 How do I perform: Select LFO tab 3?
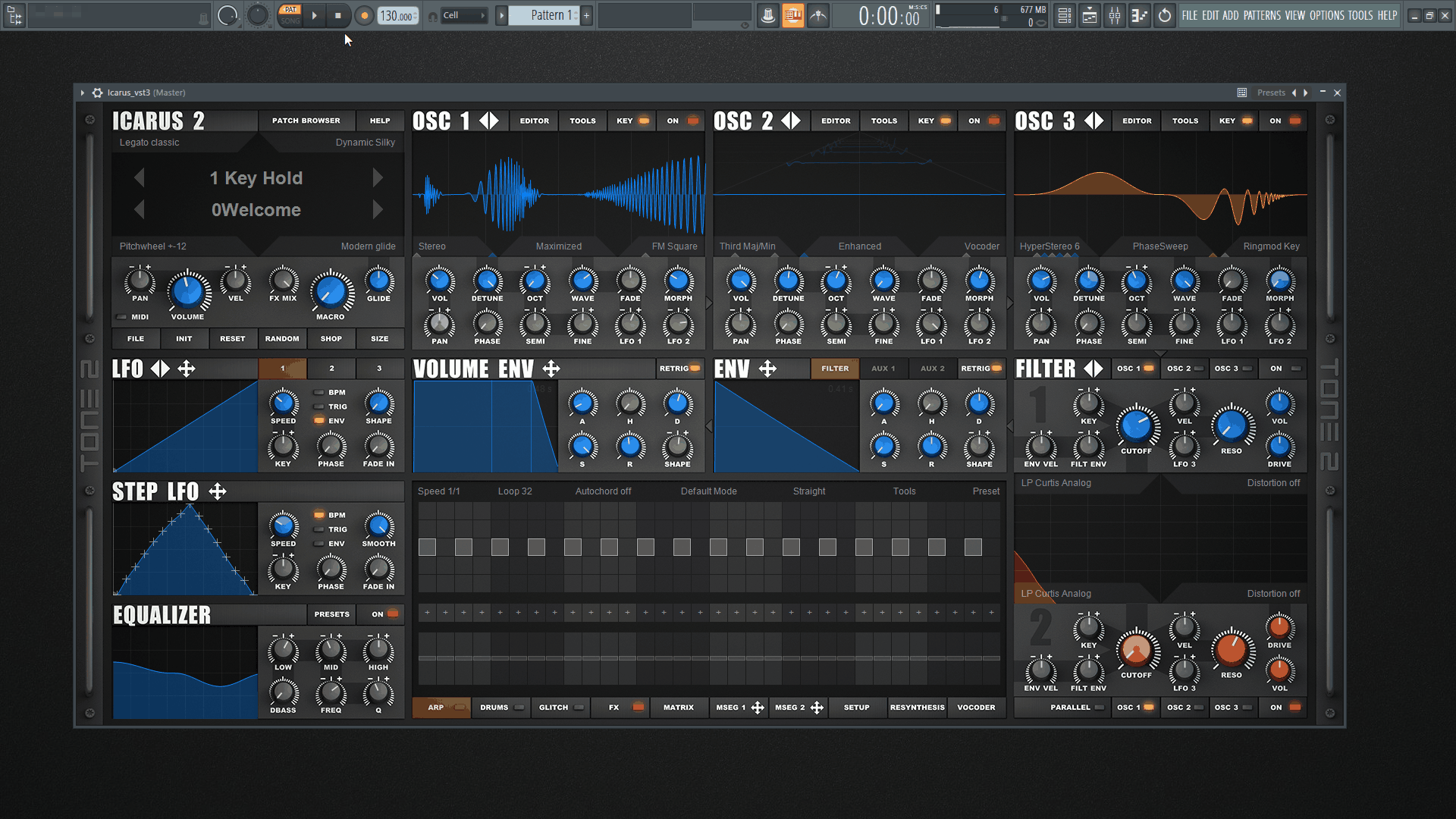tap(379, 369)
